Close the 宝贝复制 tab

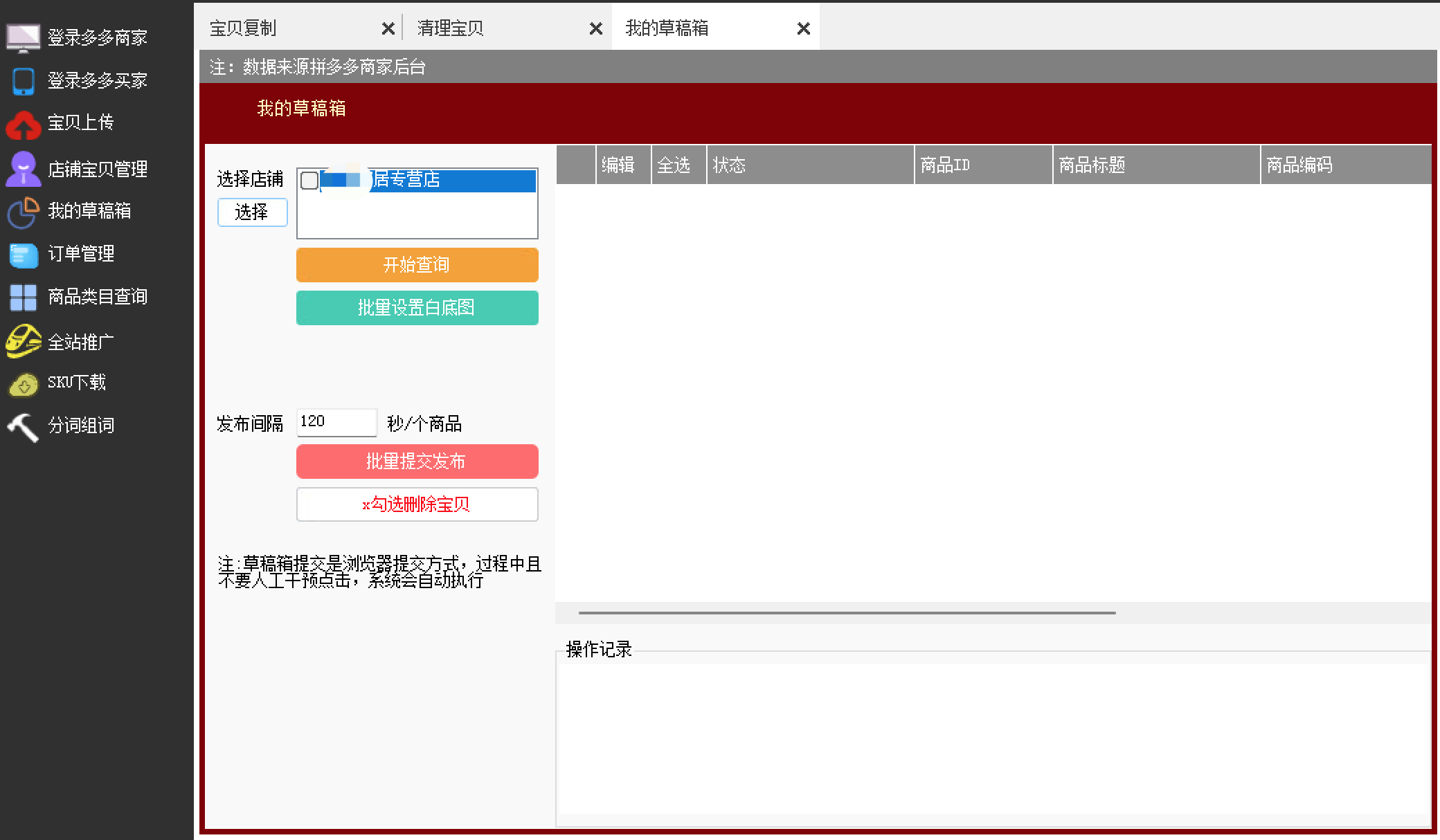(x=388, y=29)
